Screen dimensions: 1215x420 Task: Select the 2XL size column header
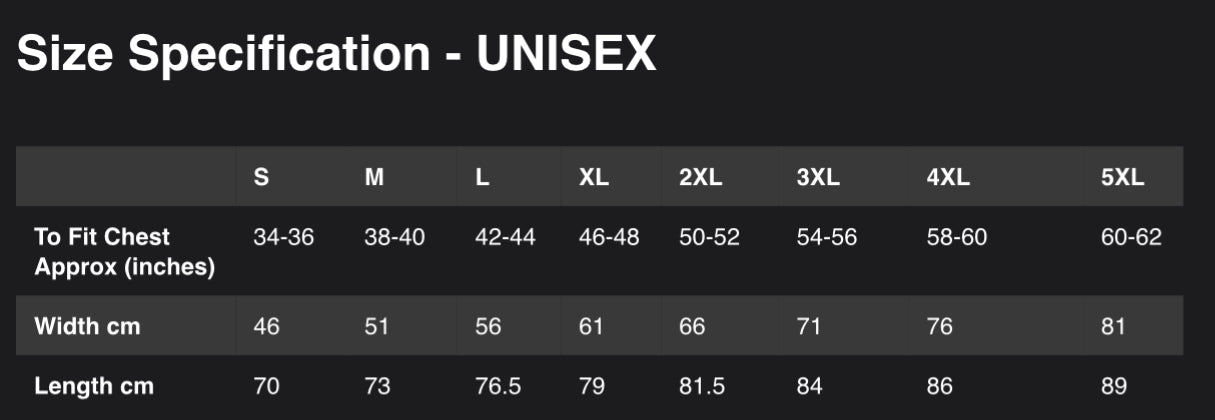tap(701, 178)
